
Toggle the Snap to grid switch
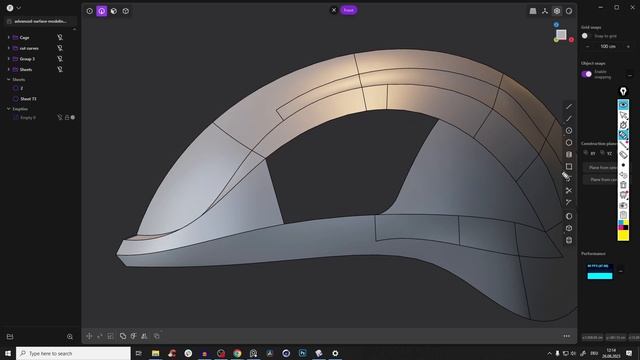click(x=586, y=36)
